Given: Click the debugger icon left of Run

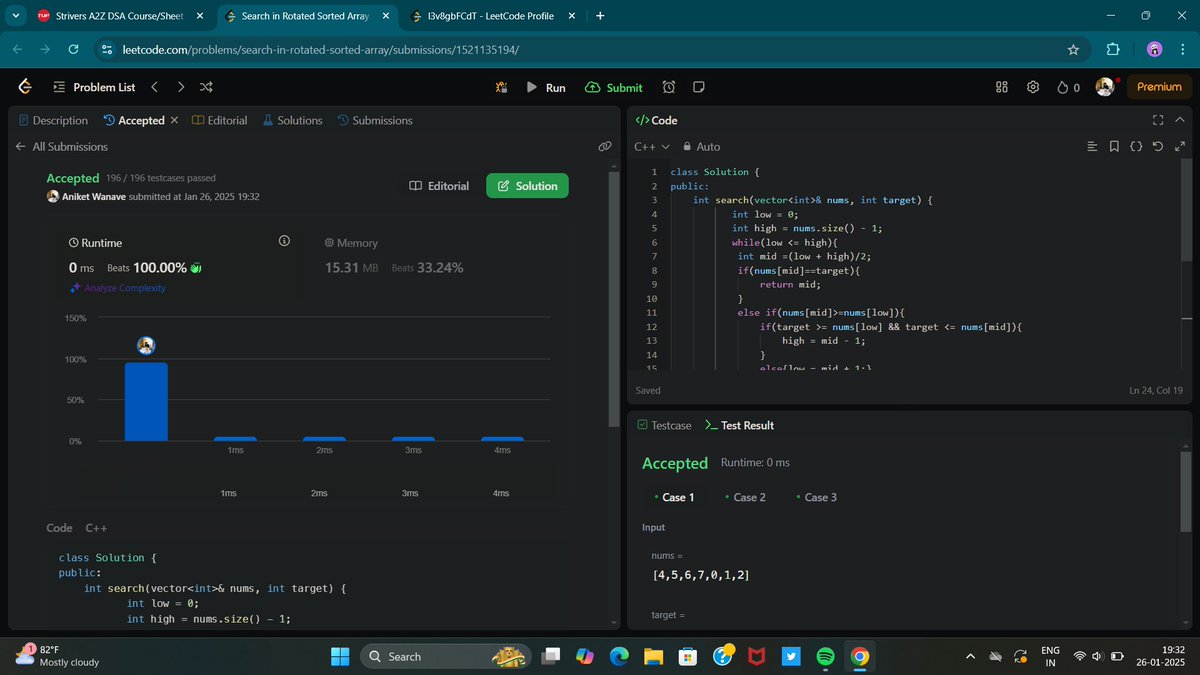Looking at the screenshot, I should click(x=501, y=87).
